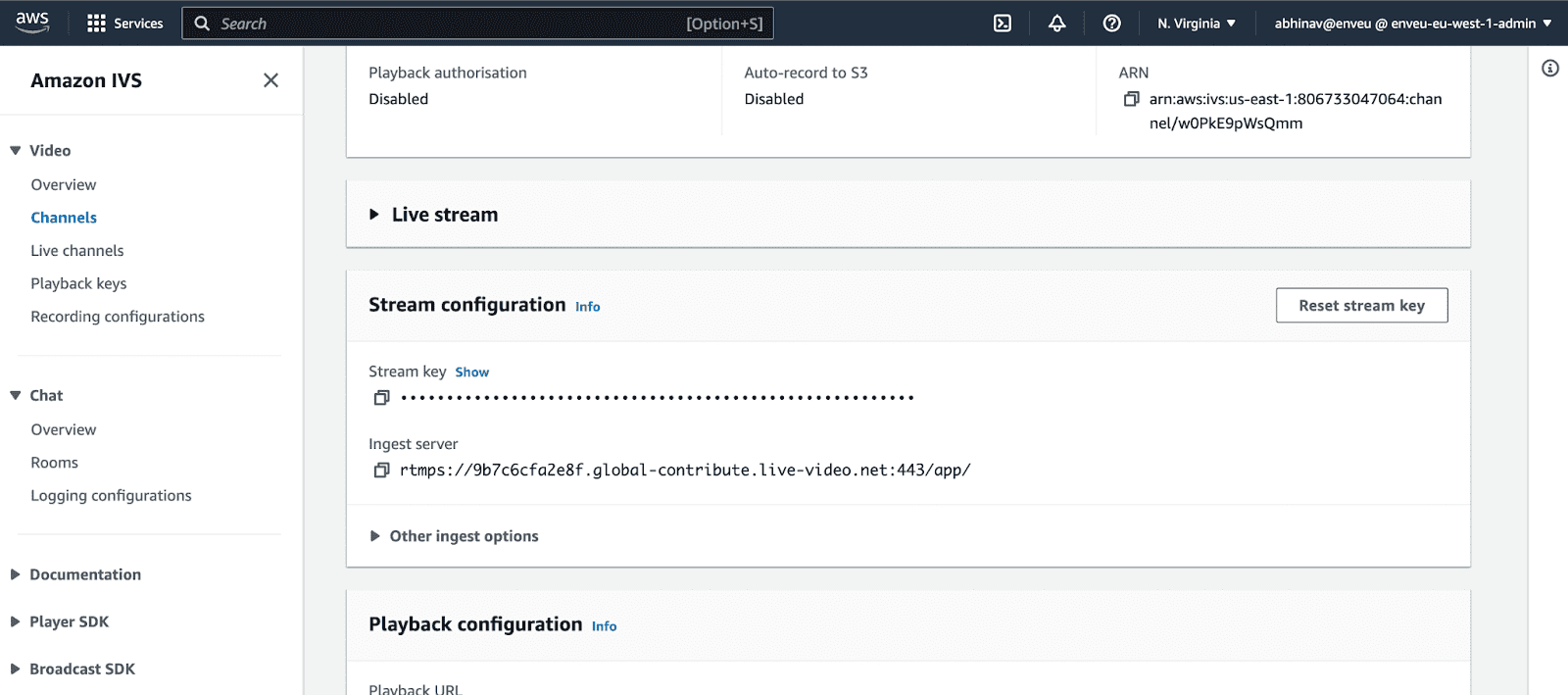The image size is (1568, 695).
Task: Open Playback keys page
Action: click(x=78, y=283)
